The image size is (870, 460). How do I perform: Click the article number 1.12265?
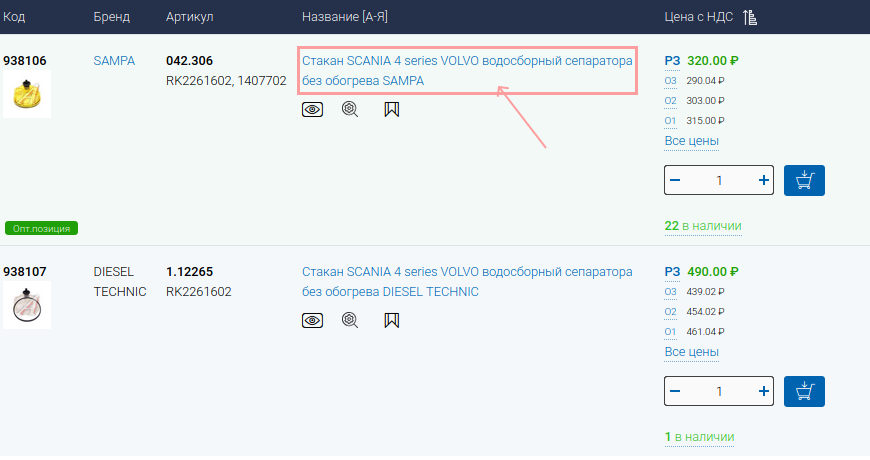[x=189, y=271]
